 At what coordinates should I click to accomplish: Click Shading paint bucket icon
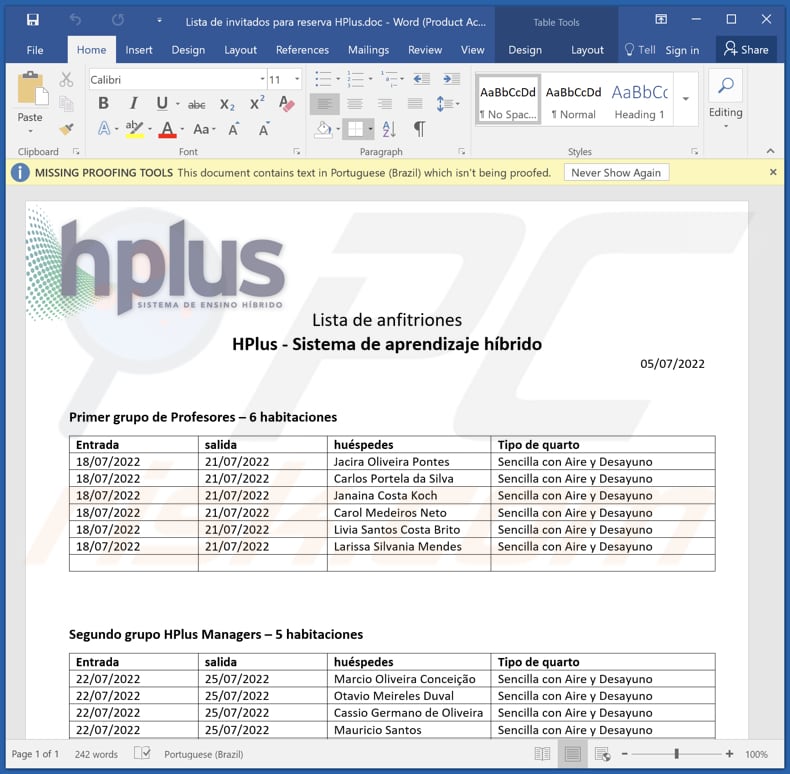pos(323,130)
